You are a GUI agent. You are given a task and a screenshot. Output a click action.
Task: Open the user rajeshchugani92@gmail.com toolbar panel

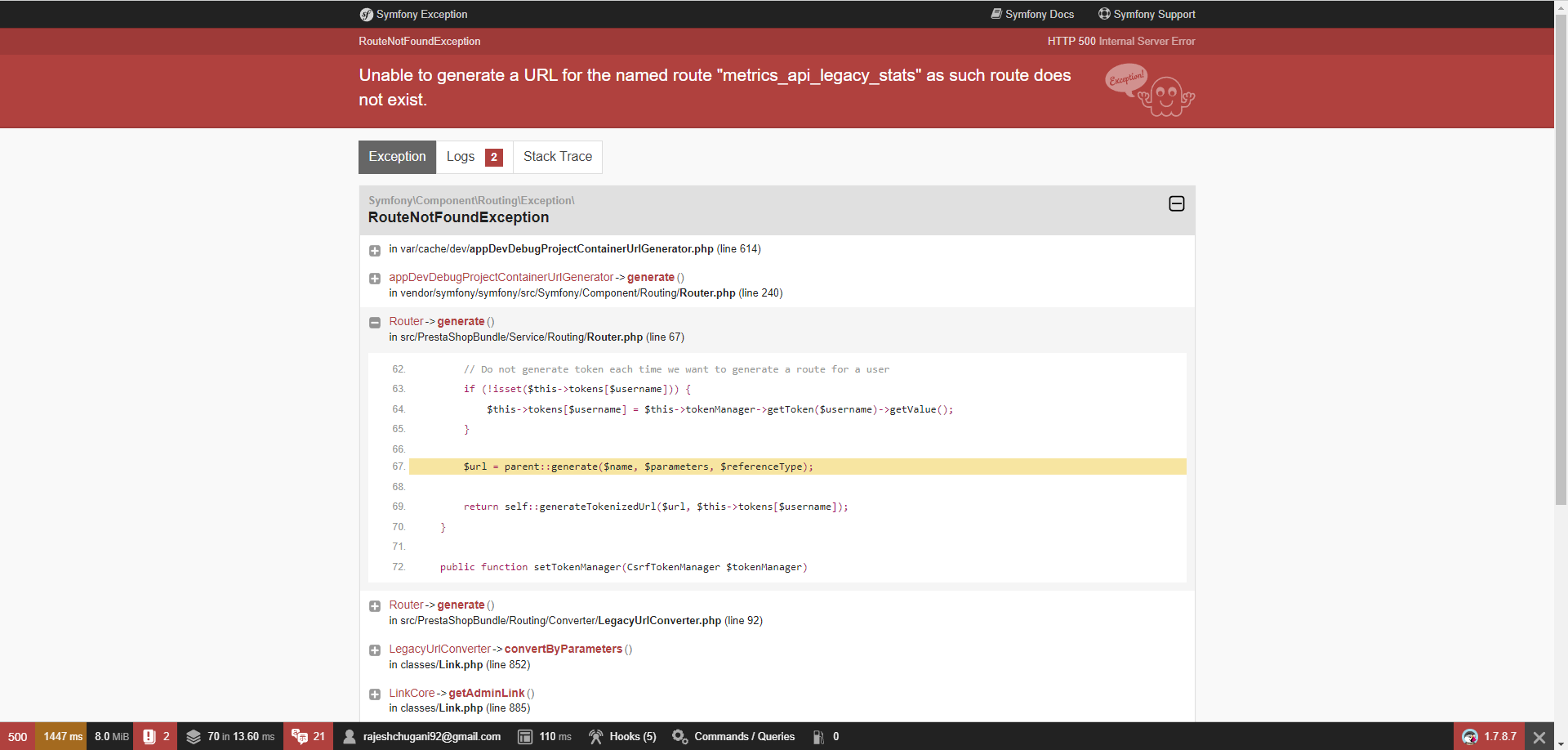[422, 736]
